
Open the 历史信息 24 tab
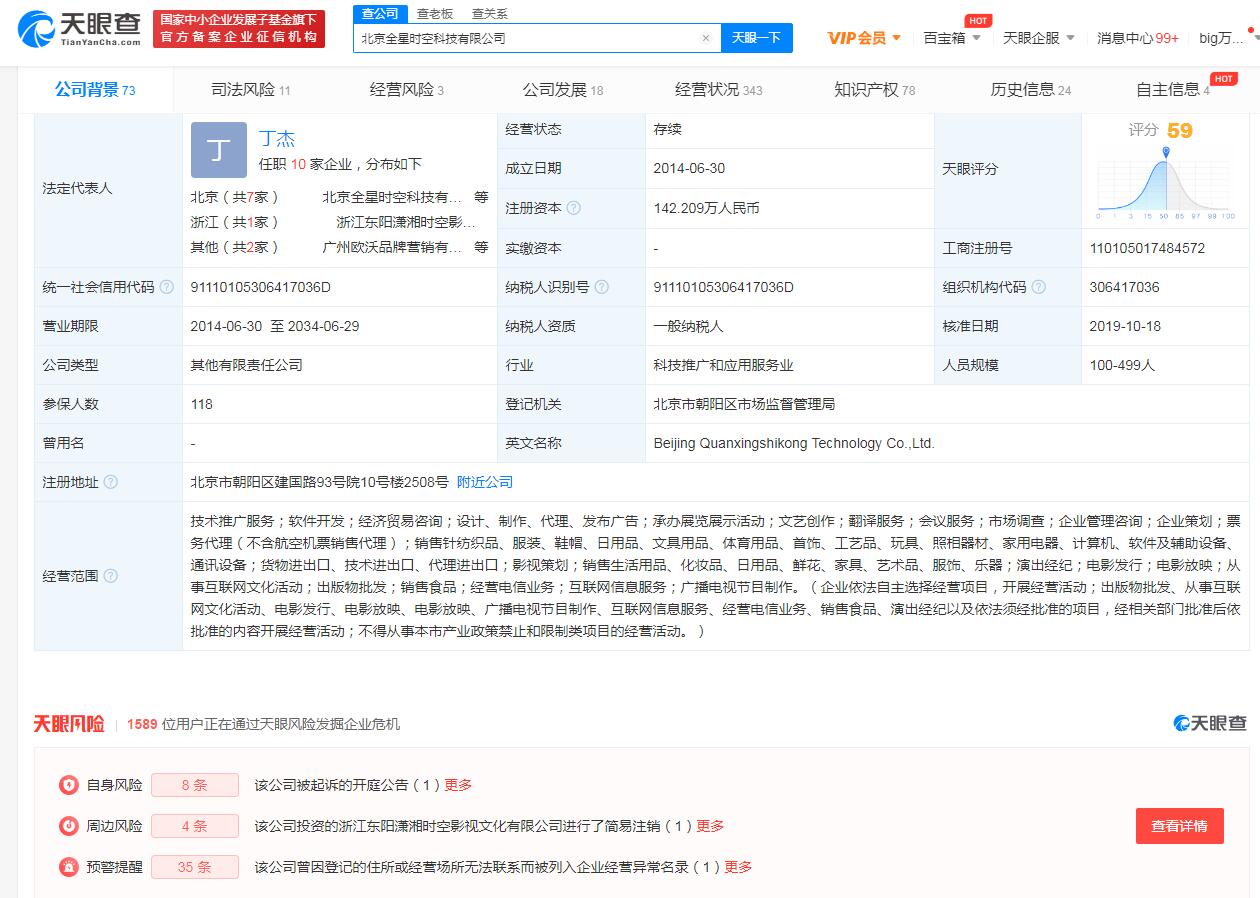click(x=1031, y=90)
